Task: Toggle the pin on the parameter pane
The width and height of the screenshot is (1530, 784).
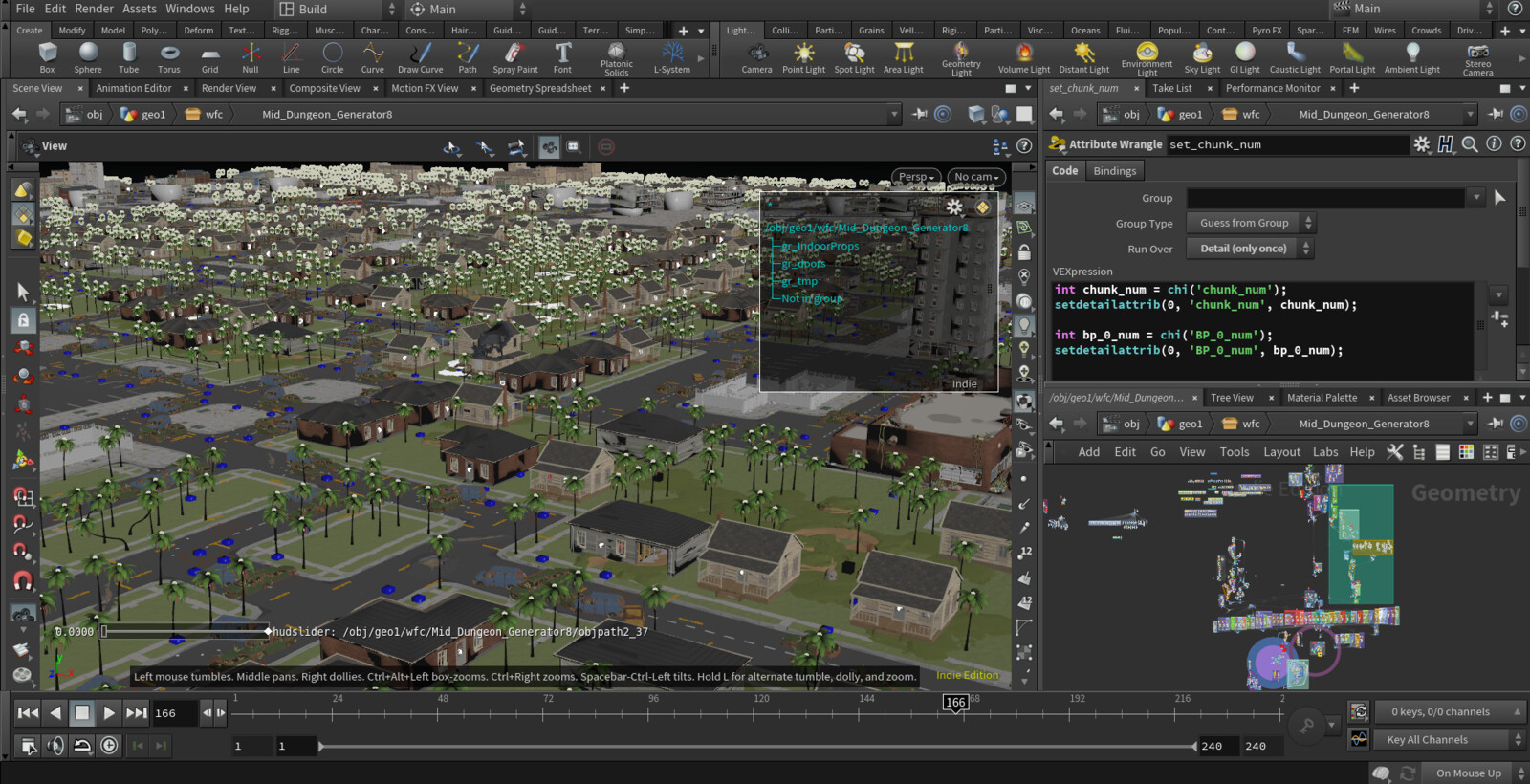Action: point(1497,114)
